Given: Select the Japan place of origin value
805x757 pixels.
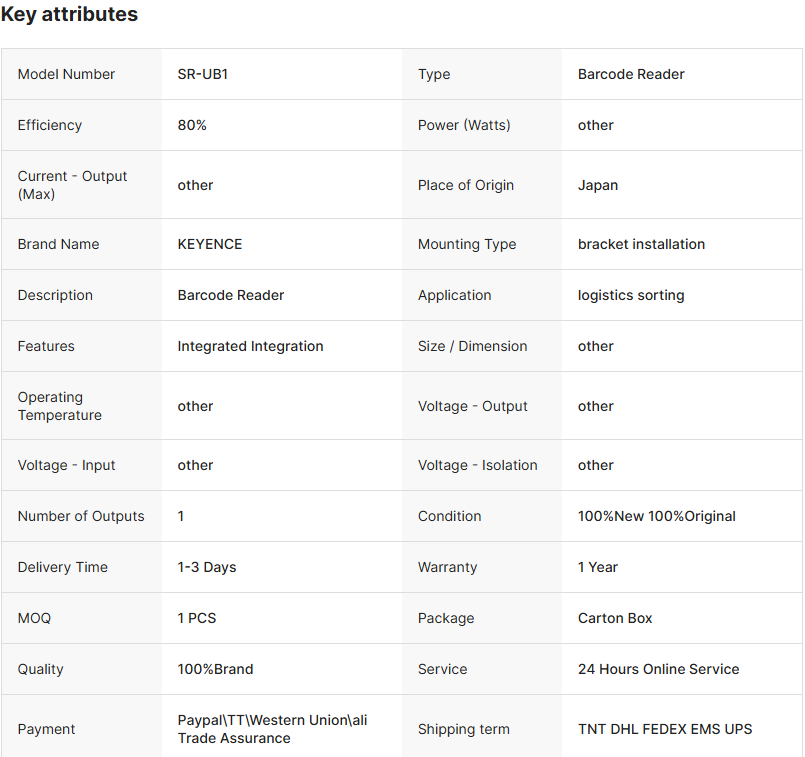Looking at the screenshot, I should point(598,185).
